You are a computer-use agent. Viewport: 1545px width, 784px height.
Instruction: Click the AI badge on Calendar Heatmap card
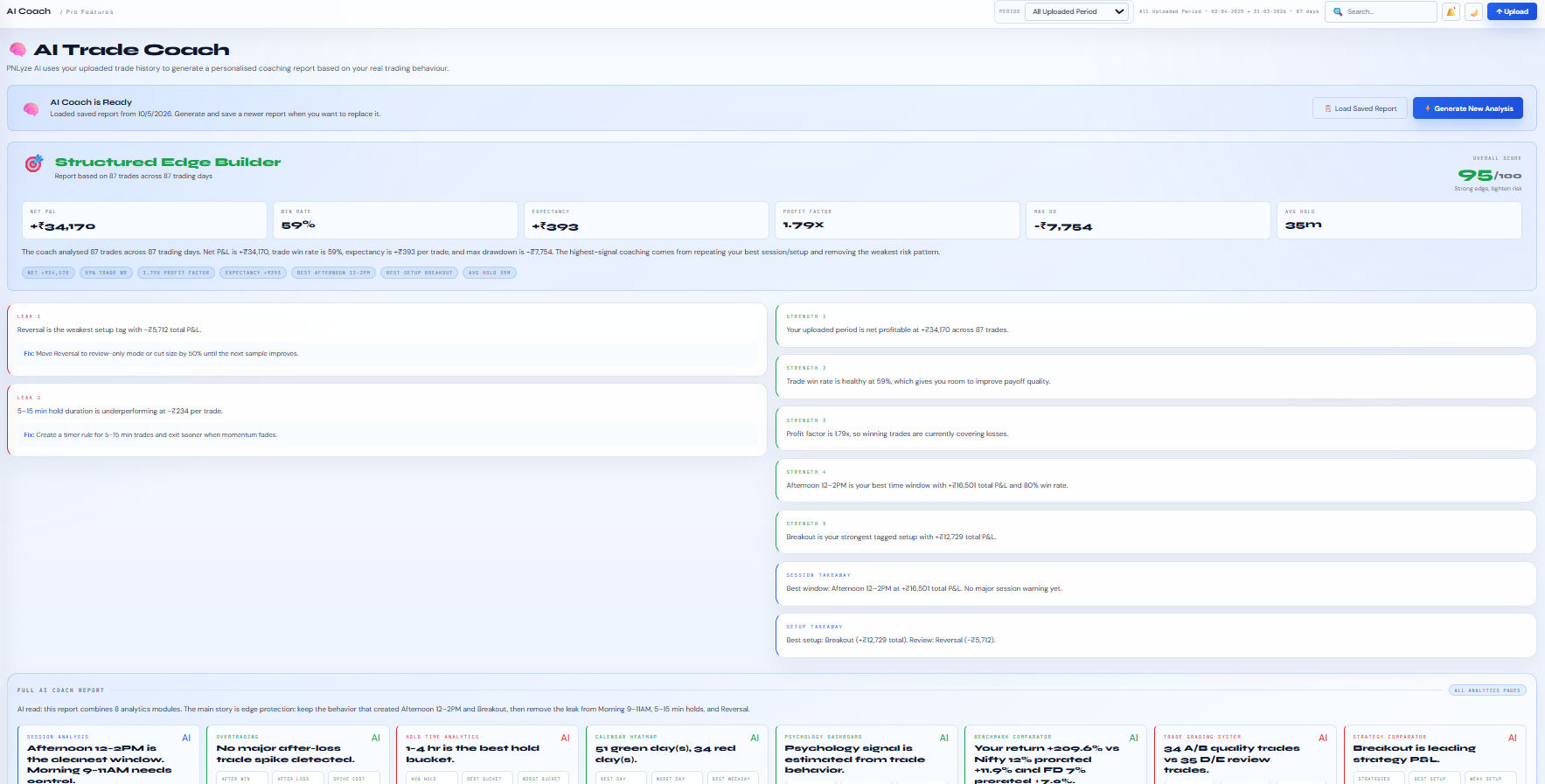[755, 738]
